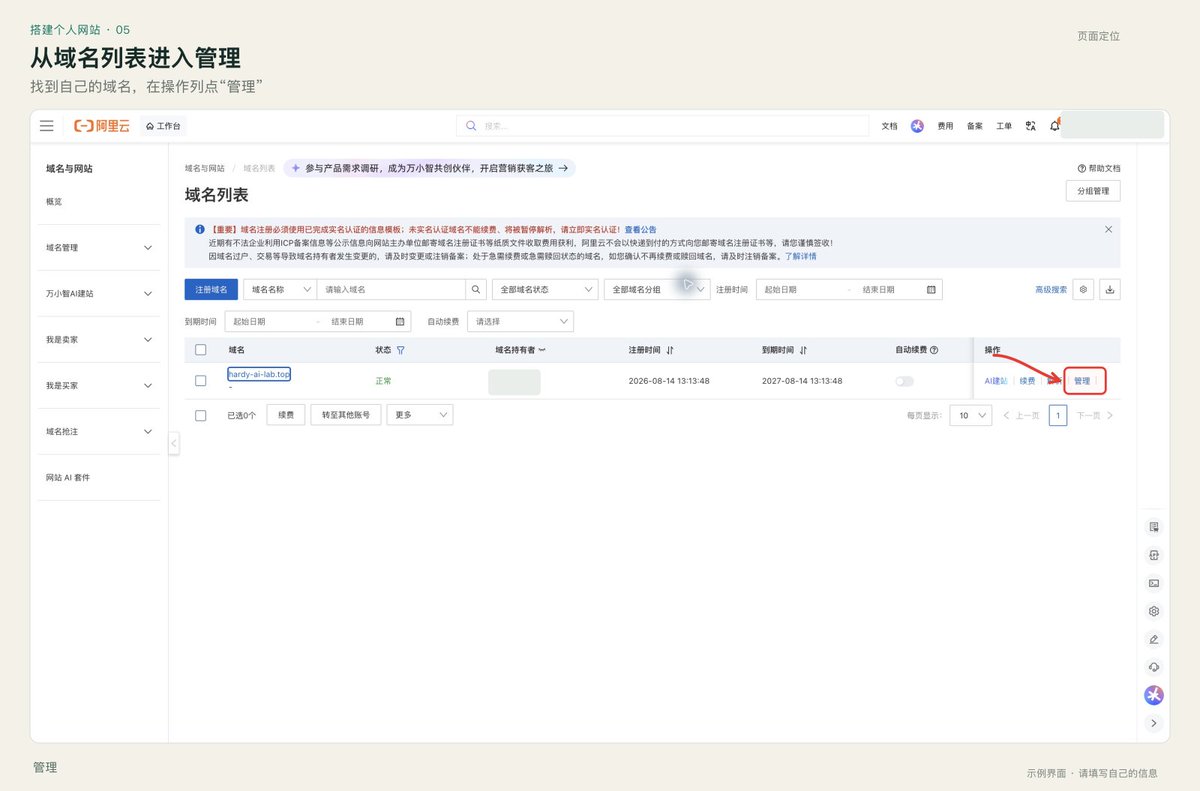Click the 请输入域名 input field

click(392, 289)
